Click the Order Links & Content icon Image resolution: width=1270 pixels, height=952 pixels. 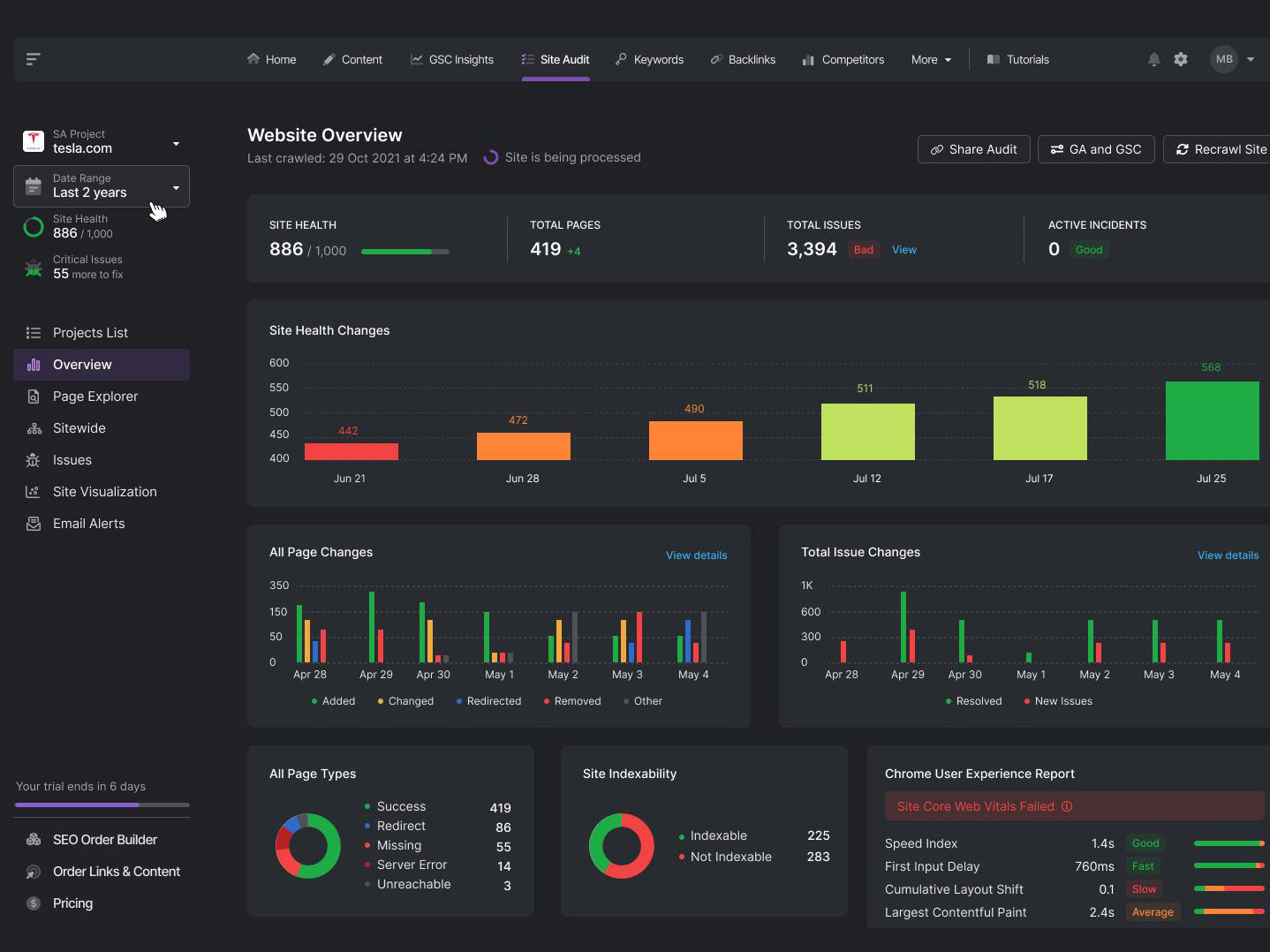click(34, 872)
